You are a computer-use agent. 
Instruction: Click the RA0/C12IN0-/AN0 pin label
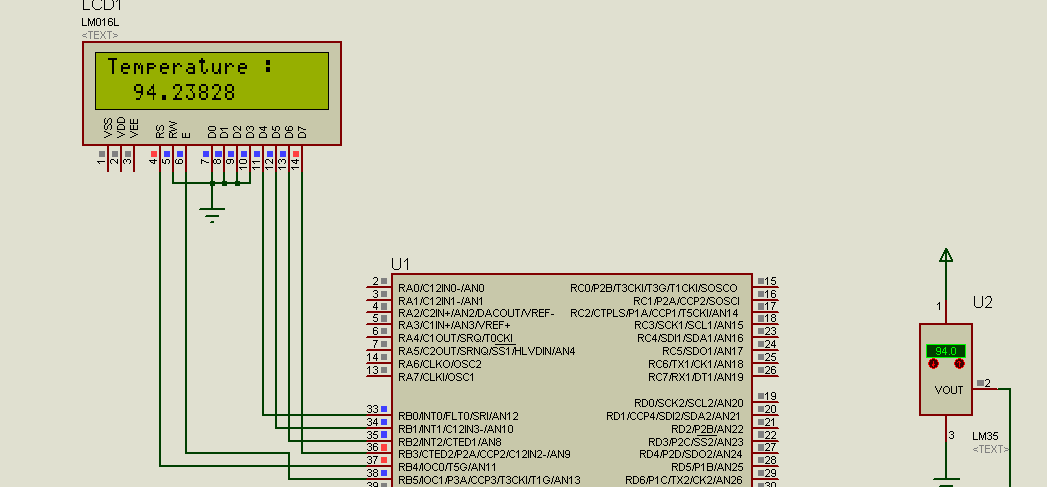tap(441, 288)
